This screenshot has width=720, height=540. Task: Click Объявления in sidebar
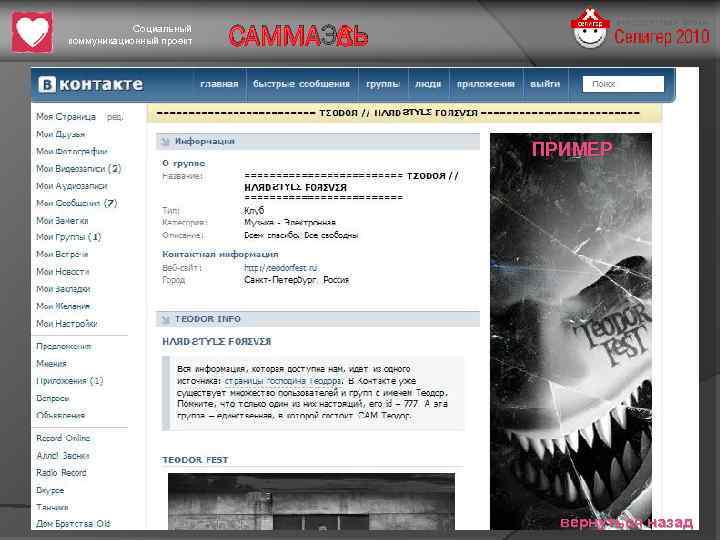[61, 415]
